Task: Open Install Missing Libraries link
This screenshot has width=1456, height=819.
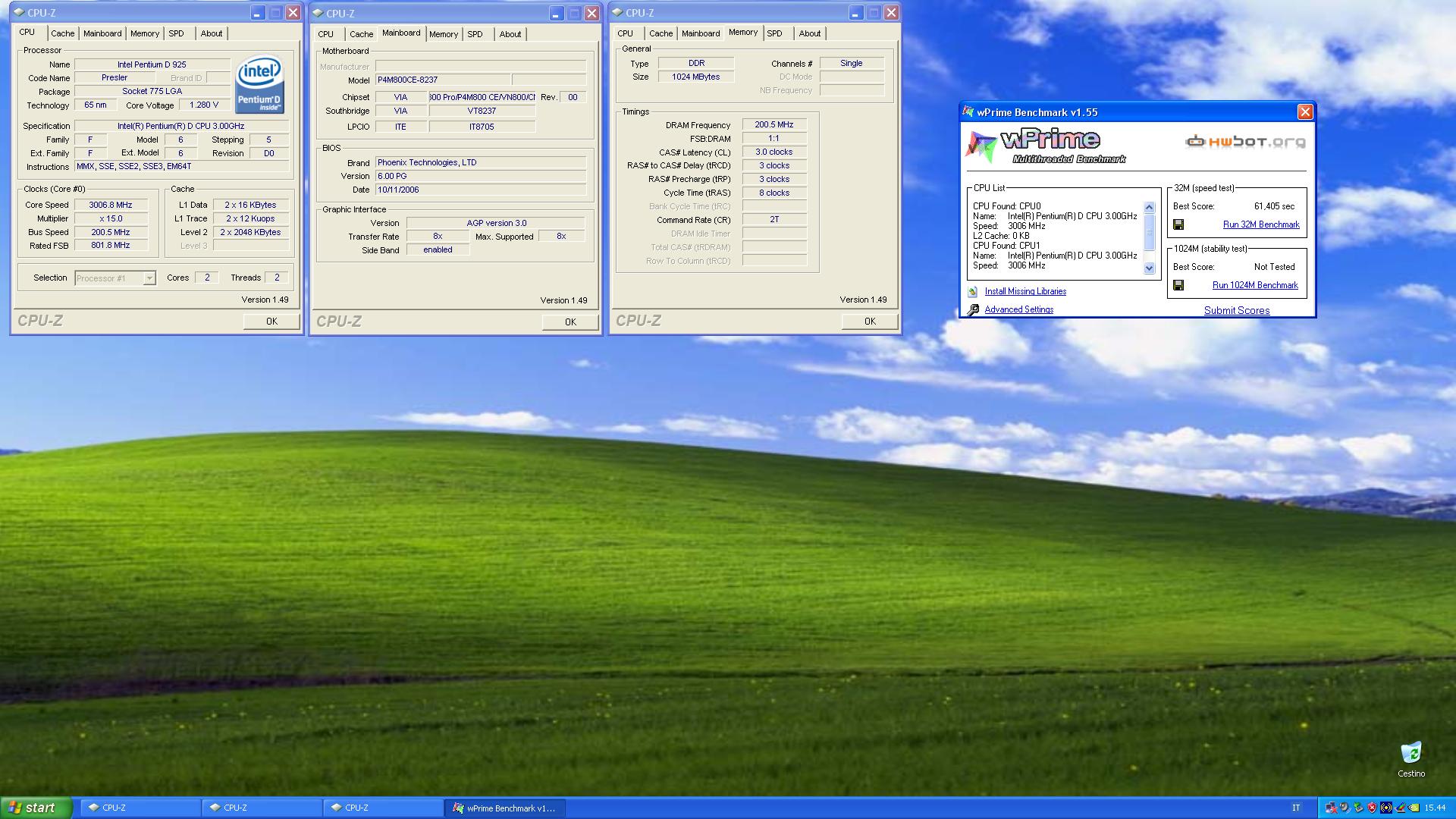Action: [1025, 291]
